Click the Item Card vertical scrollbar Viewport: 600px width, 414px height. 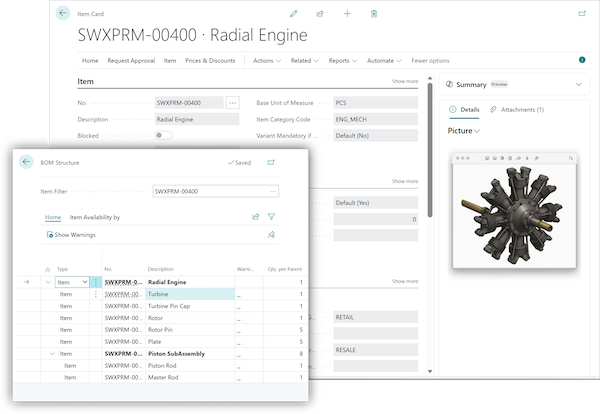point(430,150)
